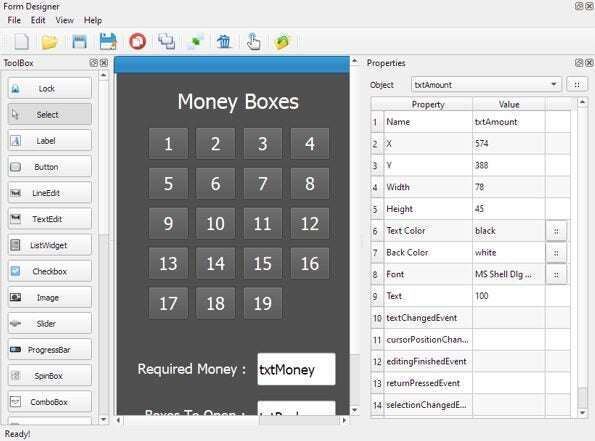
Task: Click the red circular stop icon
Action: point(137,41)
